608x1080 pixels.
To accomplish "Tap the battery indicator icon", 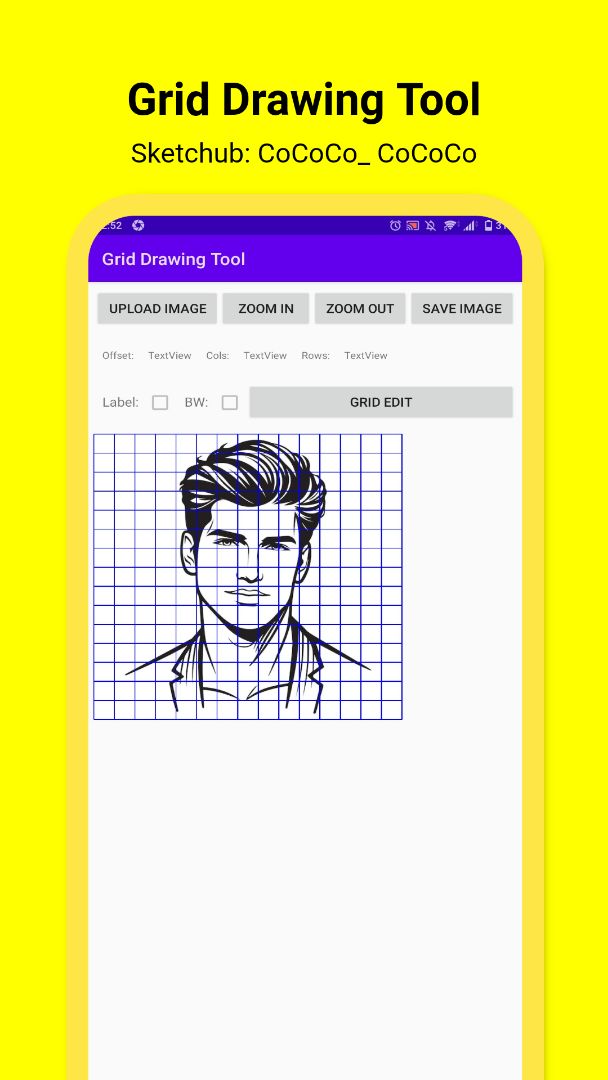I will click(488, 226).
